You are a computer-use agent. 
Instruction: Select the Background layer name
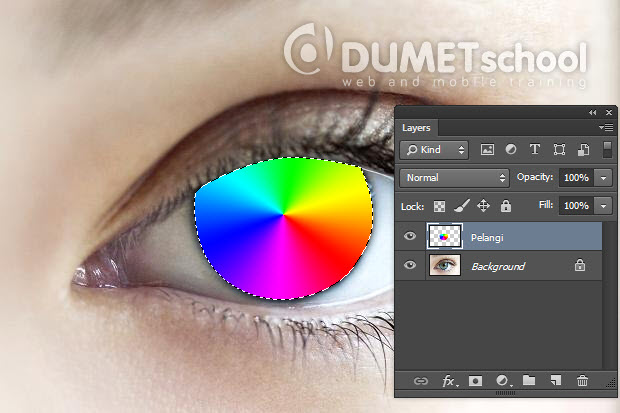[498, 267]
